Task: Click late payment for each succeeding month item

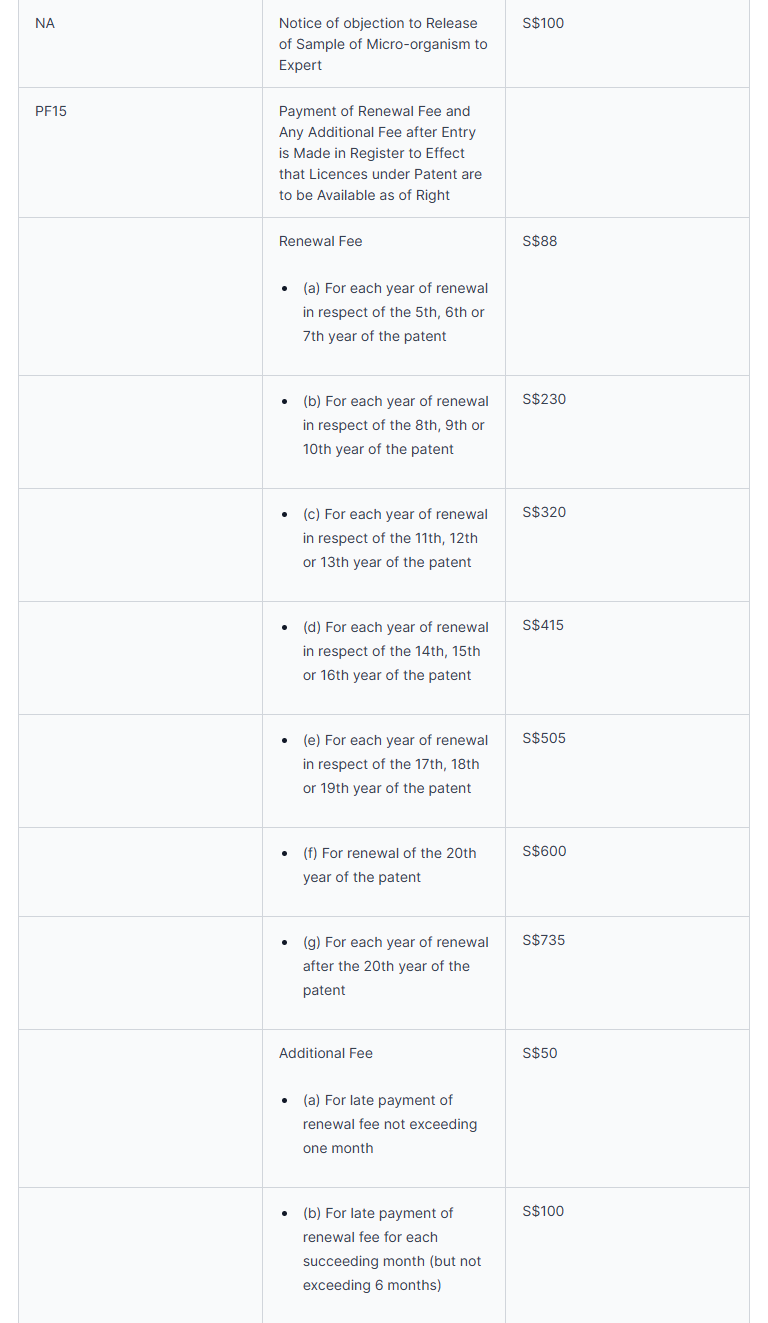Action: (x=392, y=1249)
